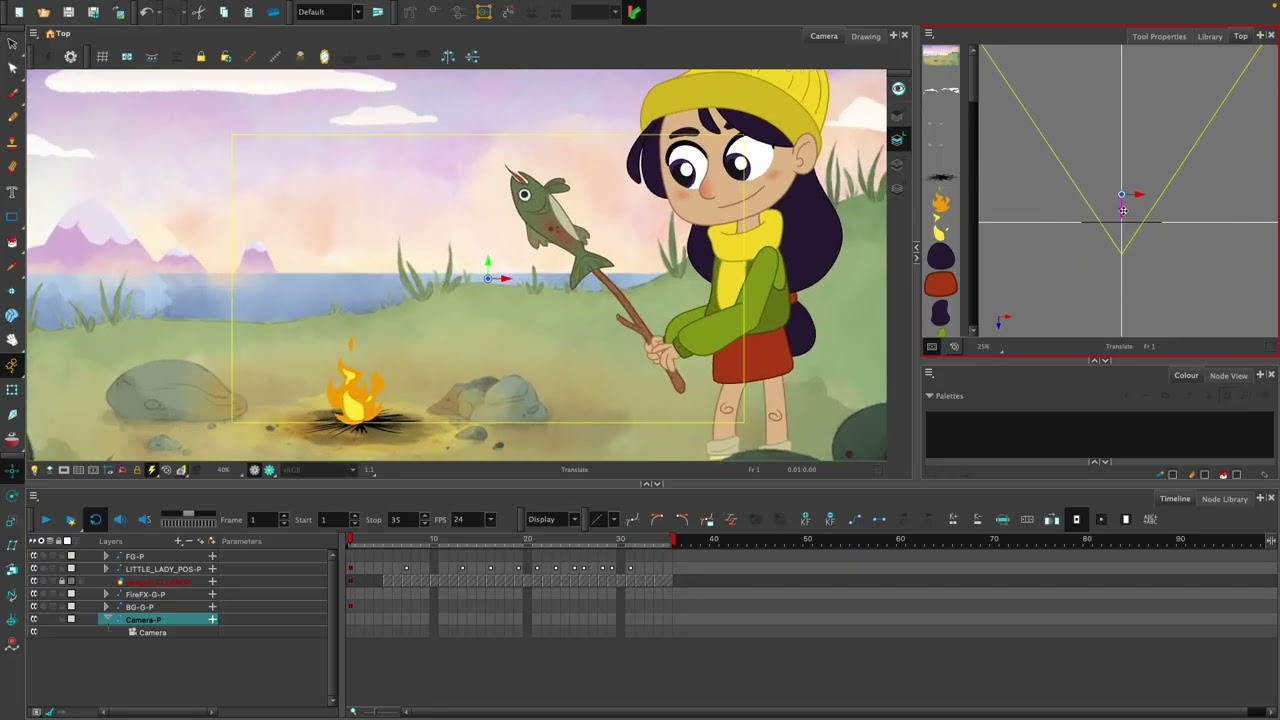The height and width of the screenshot is (720, 1280).
Task: Click the Copy icon in the top toolbar
Action: click(223, 12)
